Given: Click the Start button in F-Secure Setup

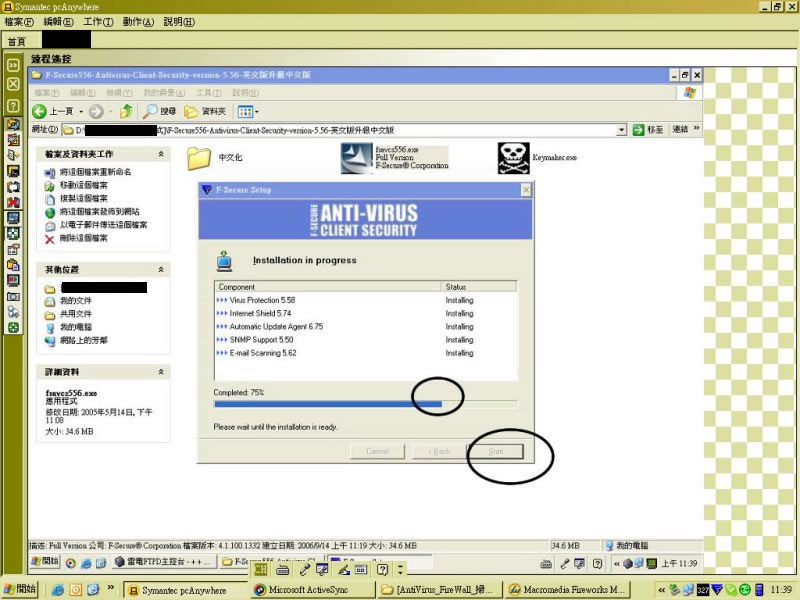Looking at the screenshot, I should click(x=495, y=452).
